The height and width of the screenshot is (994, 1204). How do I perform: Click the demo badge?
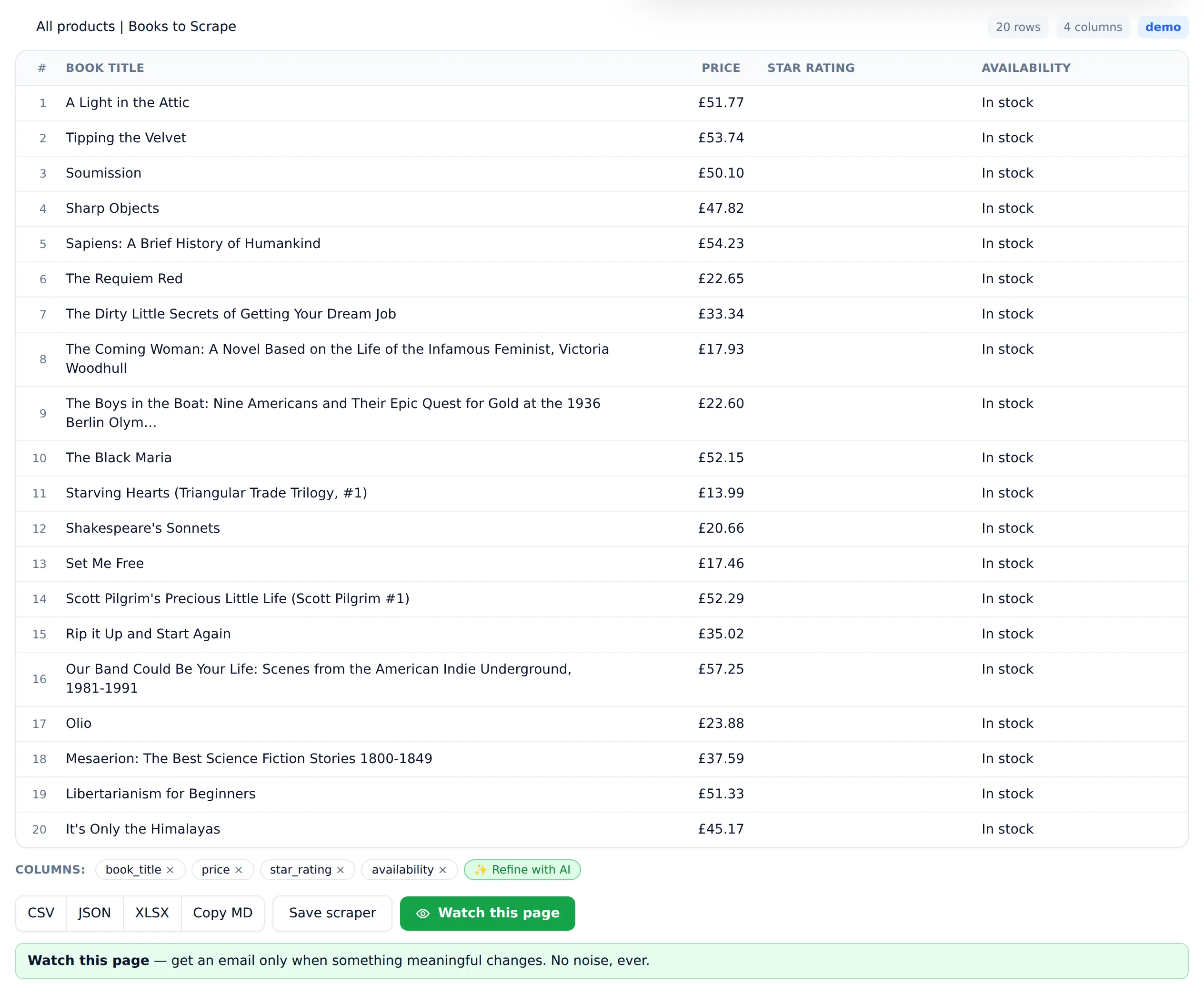pyautogui.click(x=1163, y=27)
